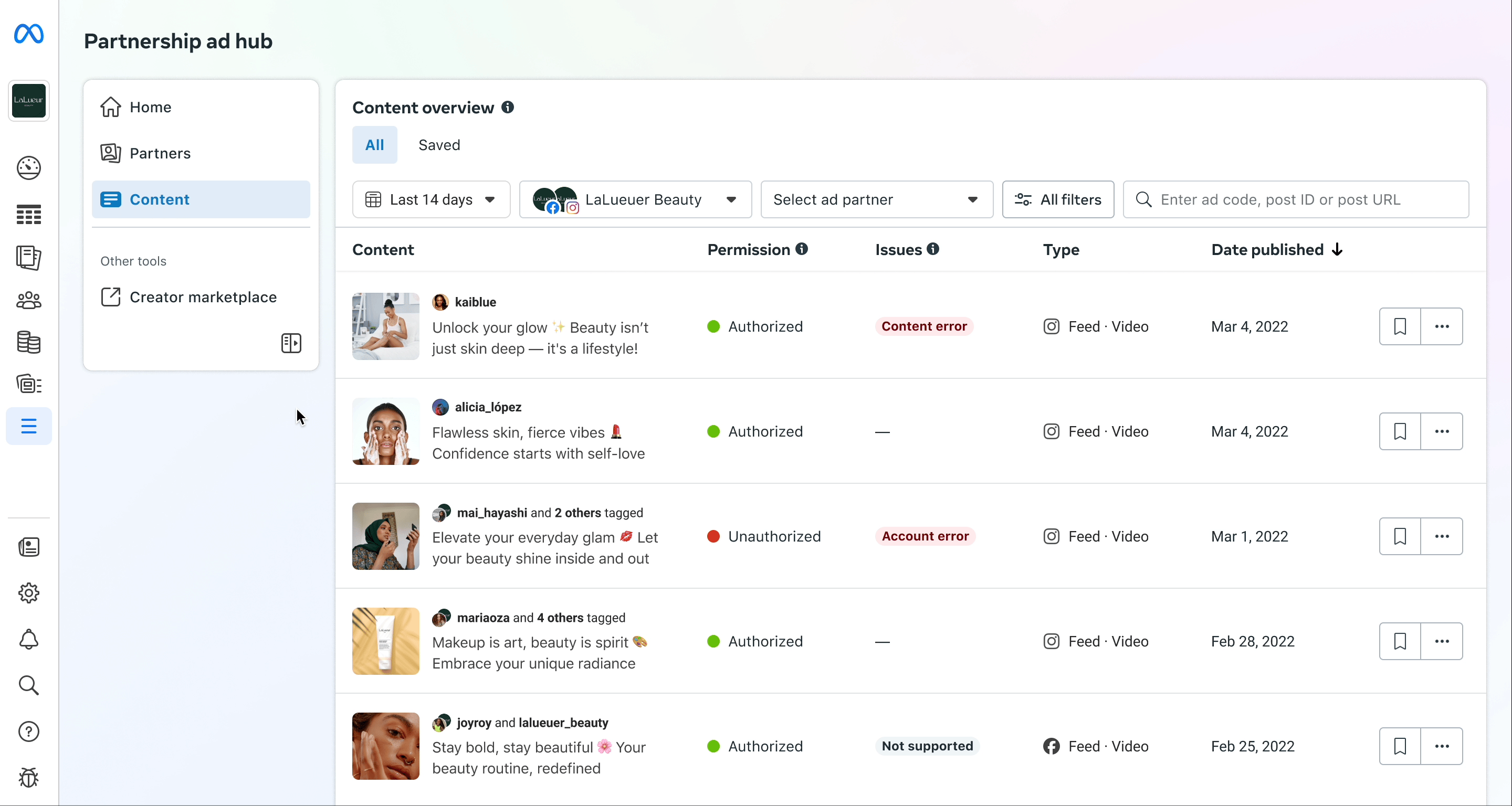Click the gauge dashboard sidebar icon

pos(29,168)
